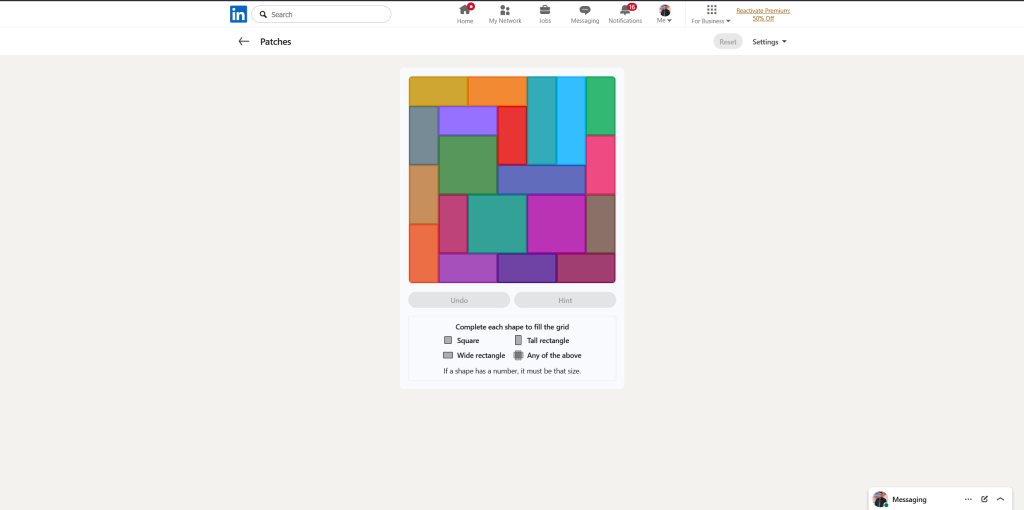Click the Any of the above icon
Viewport: 1024px width, 510px height.
coord(519,355)
